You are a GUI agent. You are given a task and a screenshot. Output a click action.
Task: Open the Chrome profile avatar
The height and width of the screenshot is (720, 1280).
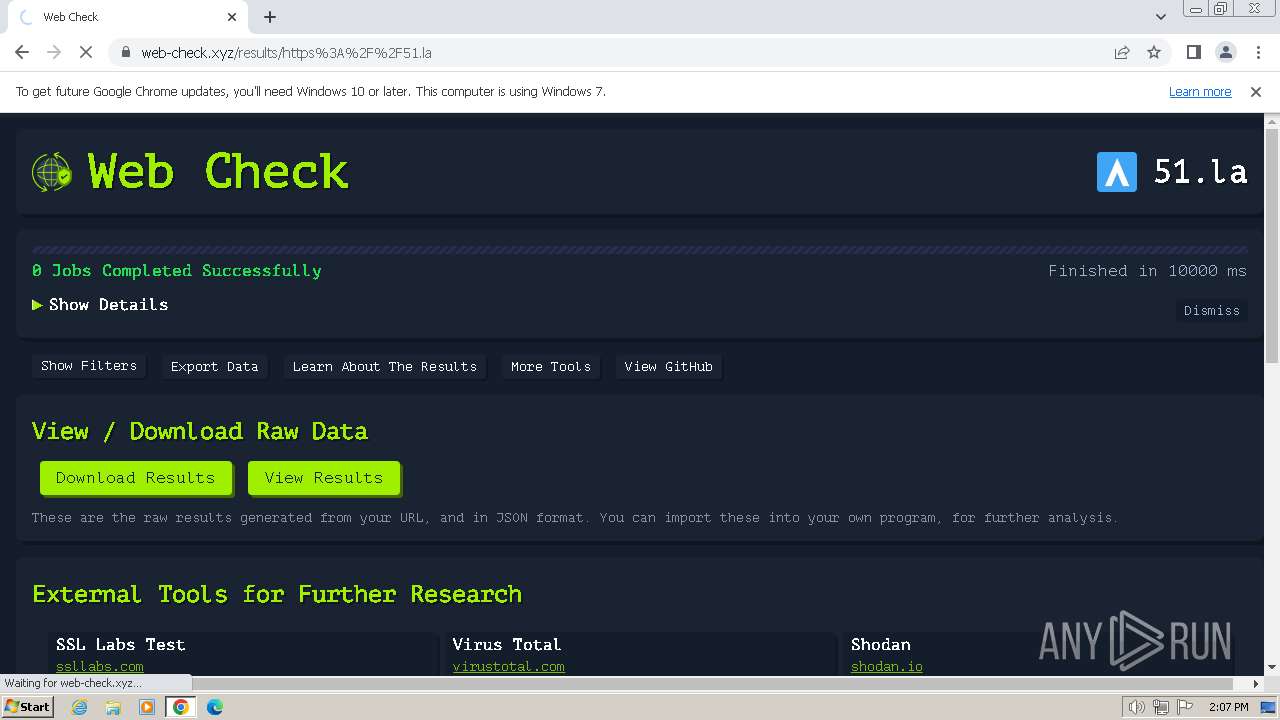[x=1225, y=52]
